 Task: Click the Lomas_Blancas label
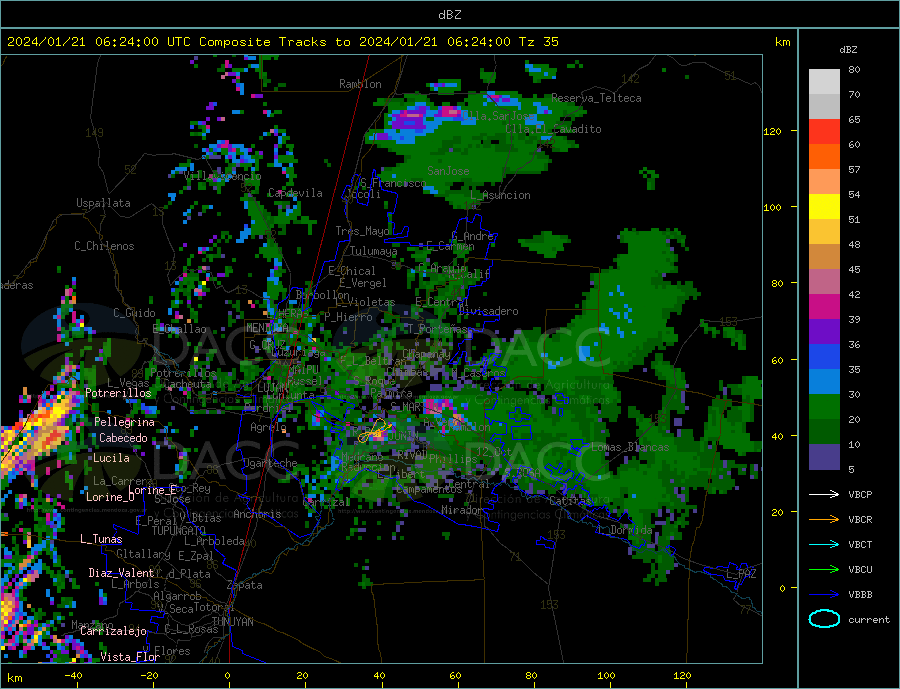pos(630,447)
